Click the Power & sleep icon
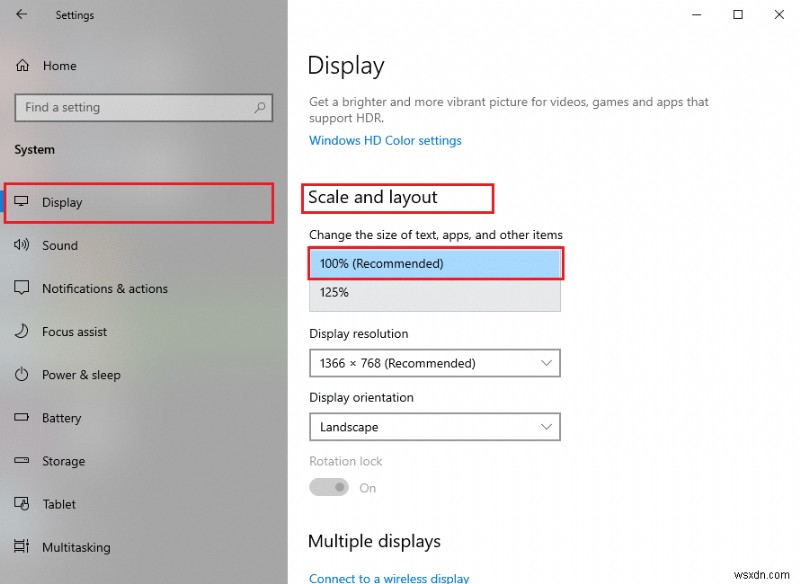 pyautogui.click(x=22, y=375)
